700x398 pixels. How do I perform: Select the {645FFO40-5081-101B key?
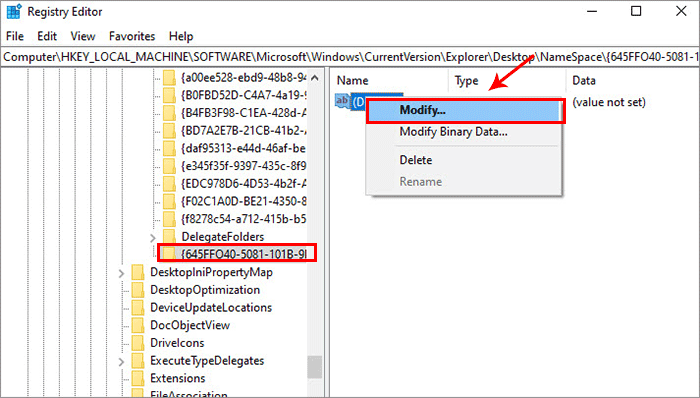tap(244, 254)
